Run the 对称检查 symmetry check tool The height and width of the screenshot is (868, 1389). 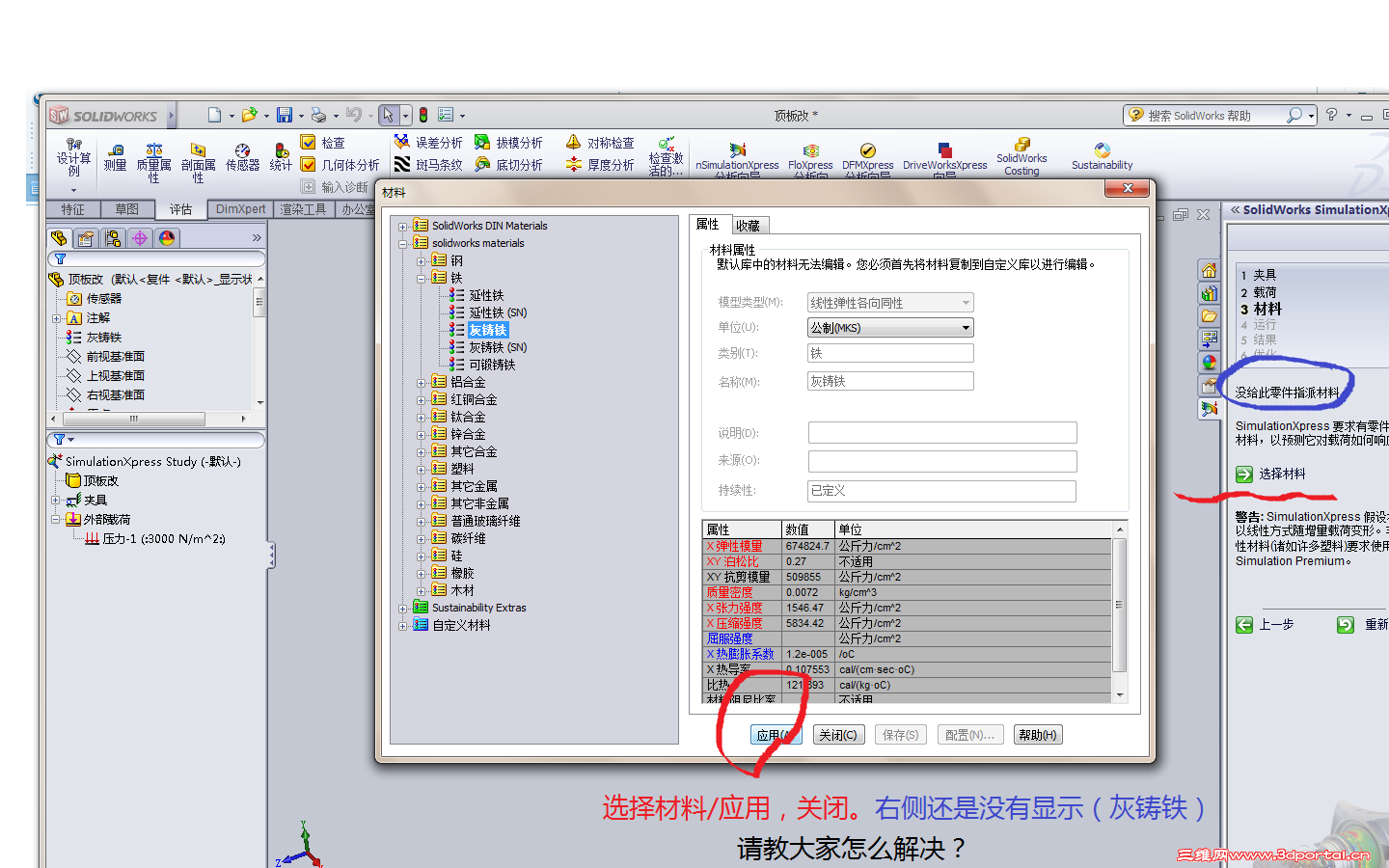[600, 142]
